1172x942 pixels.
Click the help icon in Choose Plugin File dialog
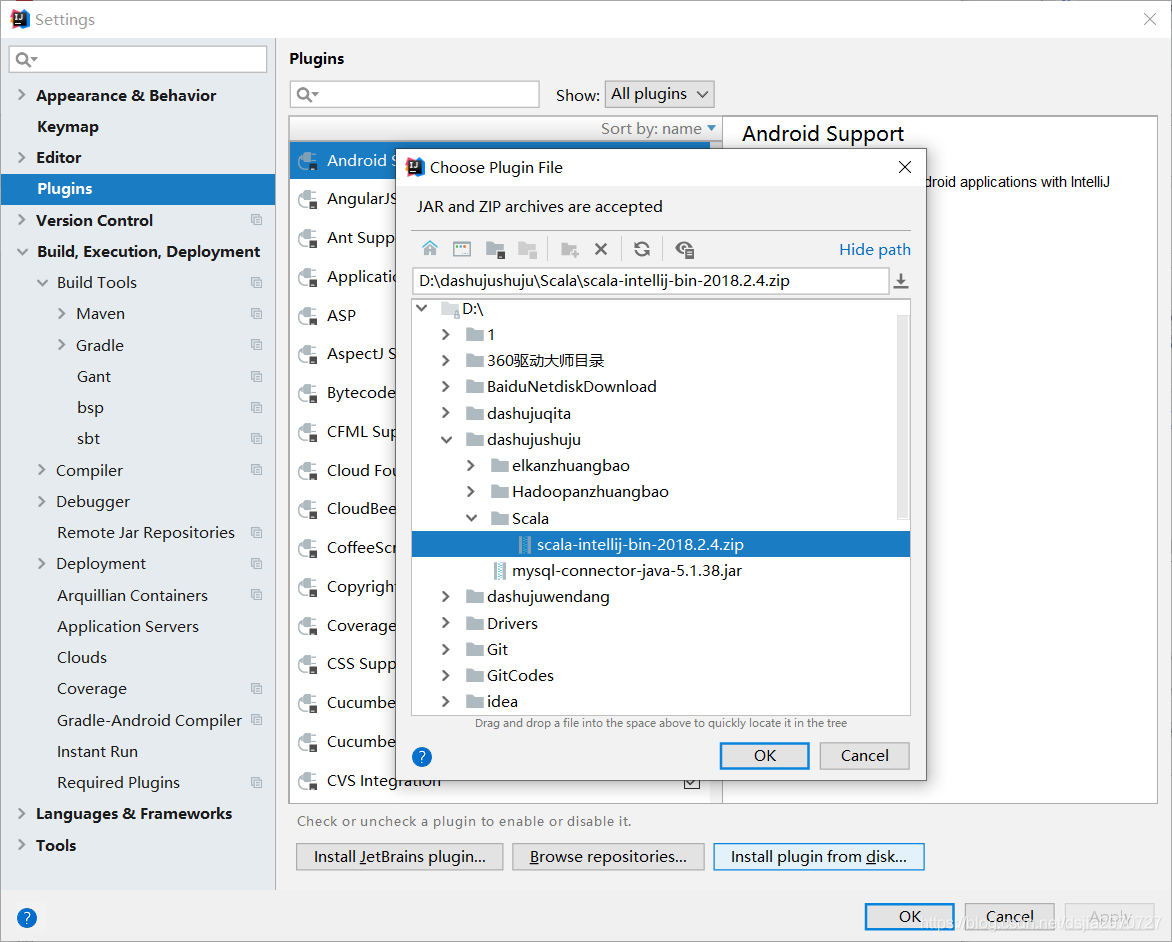point(422,757)
